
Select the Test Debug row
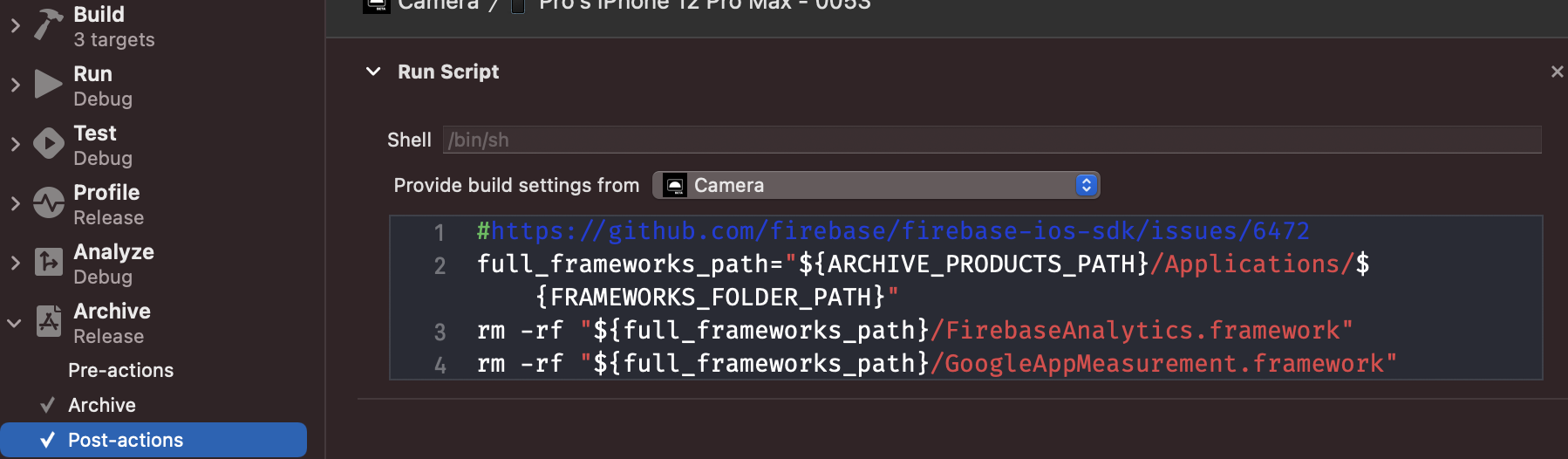point(103,145)
